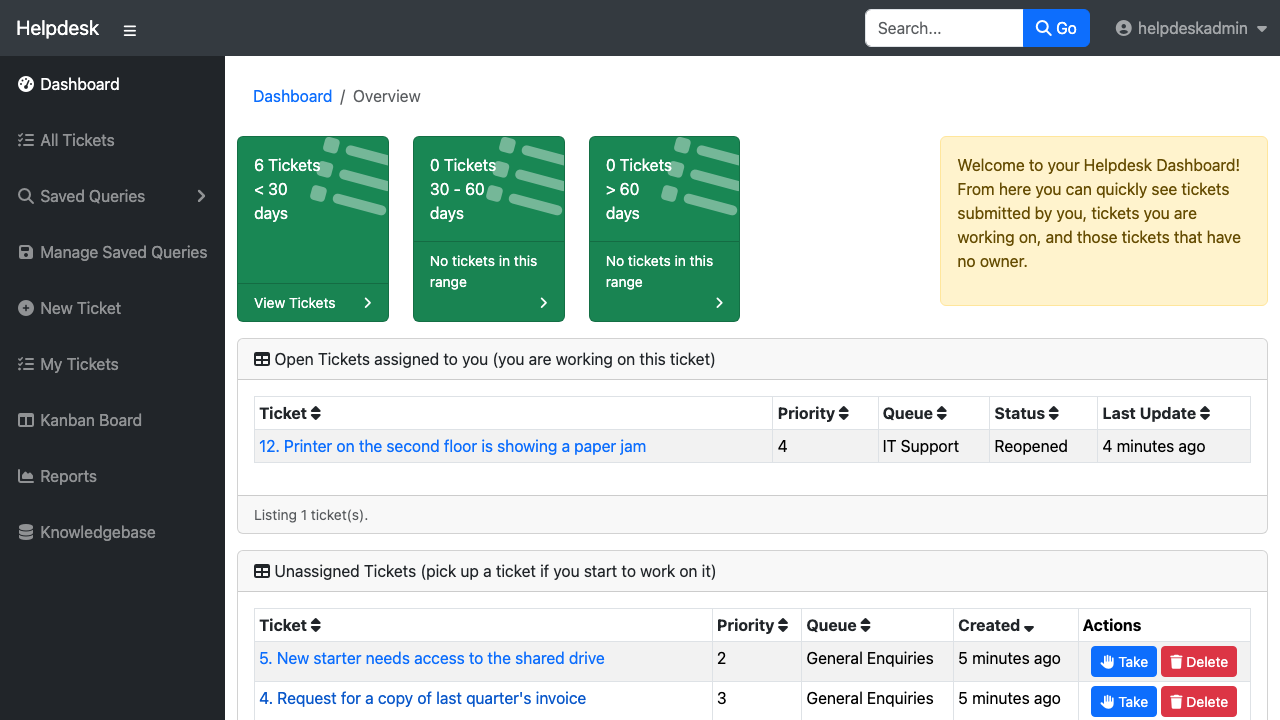This screenshot has height=720, width=1280.
Task: Click the 0 Tickets 30 - 60 days card
Action: (x=489, y=229)
